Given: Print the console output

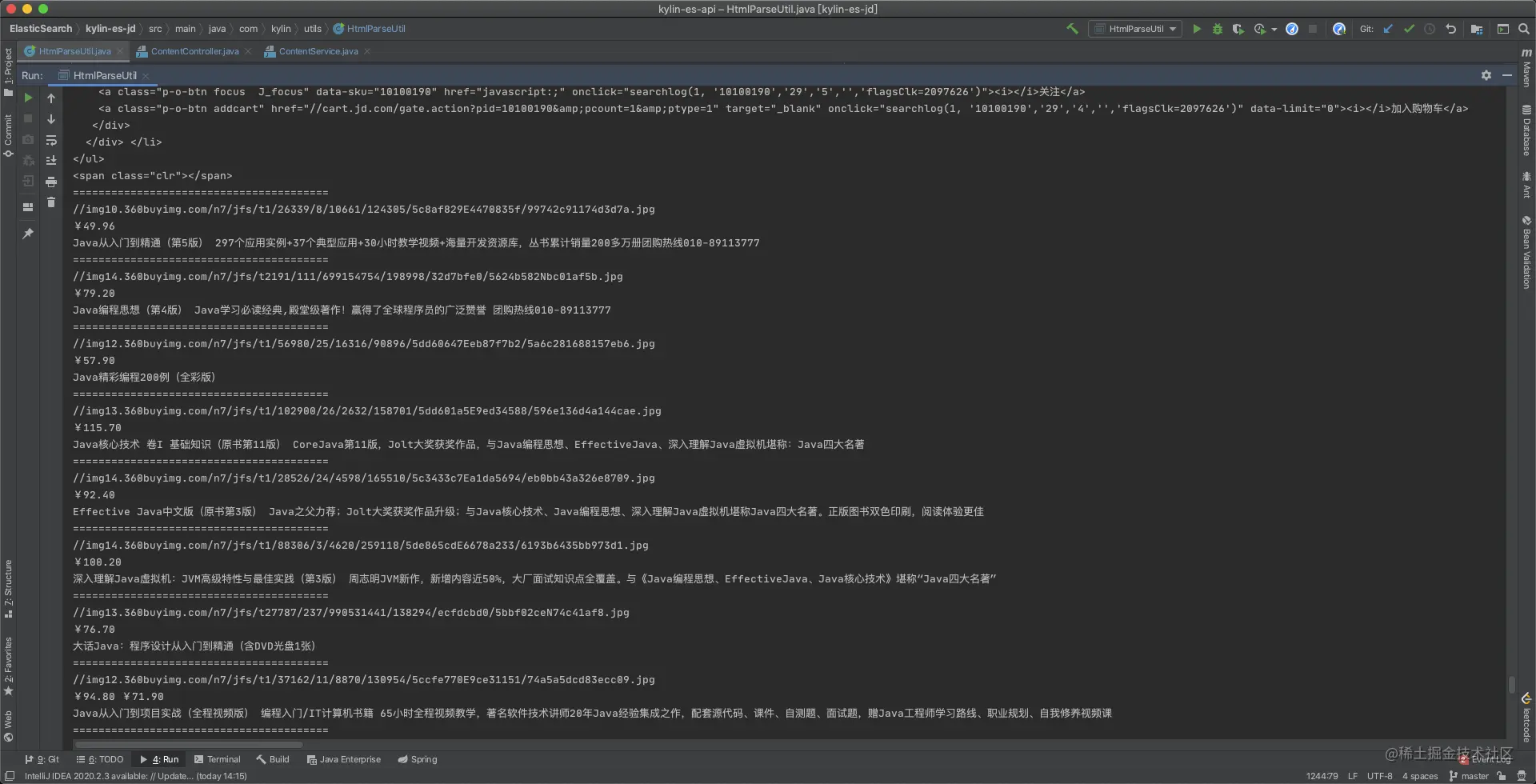Looking at the screenshot, I should coord(51,182).
